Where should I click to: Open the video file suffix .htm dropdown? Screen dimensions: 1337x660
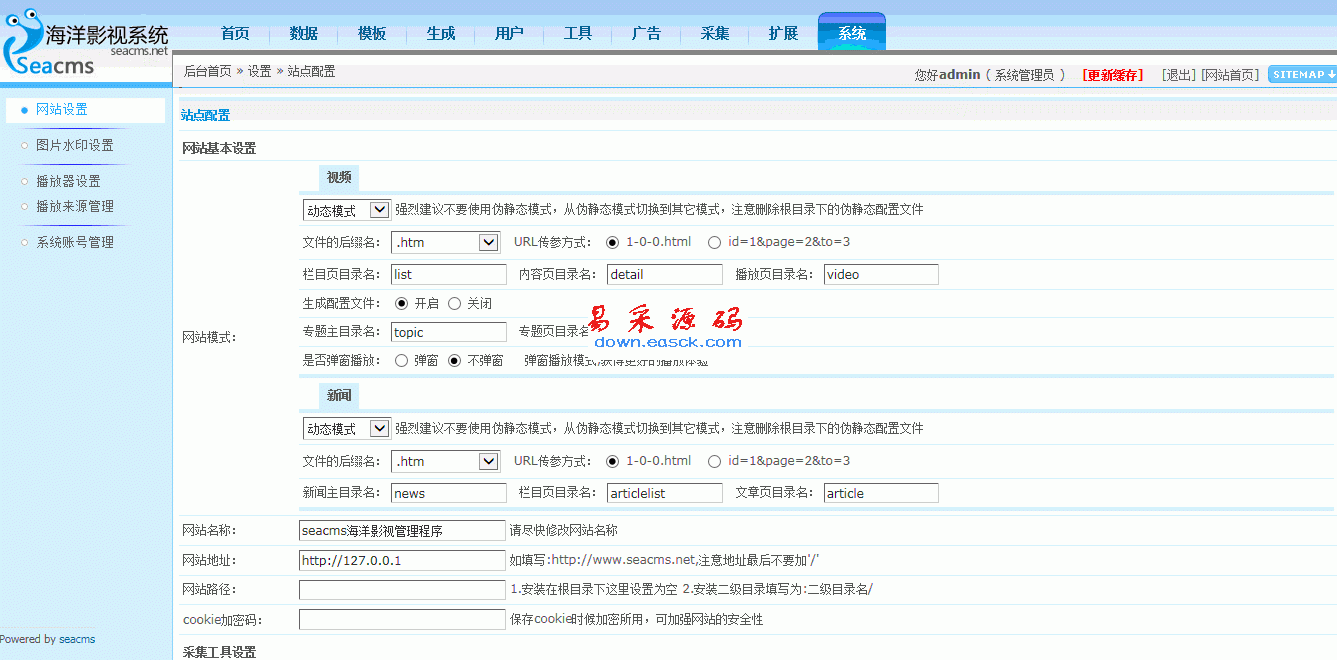[445, 242]
